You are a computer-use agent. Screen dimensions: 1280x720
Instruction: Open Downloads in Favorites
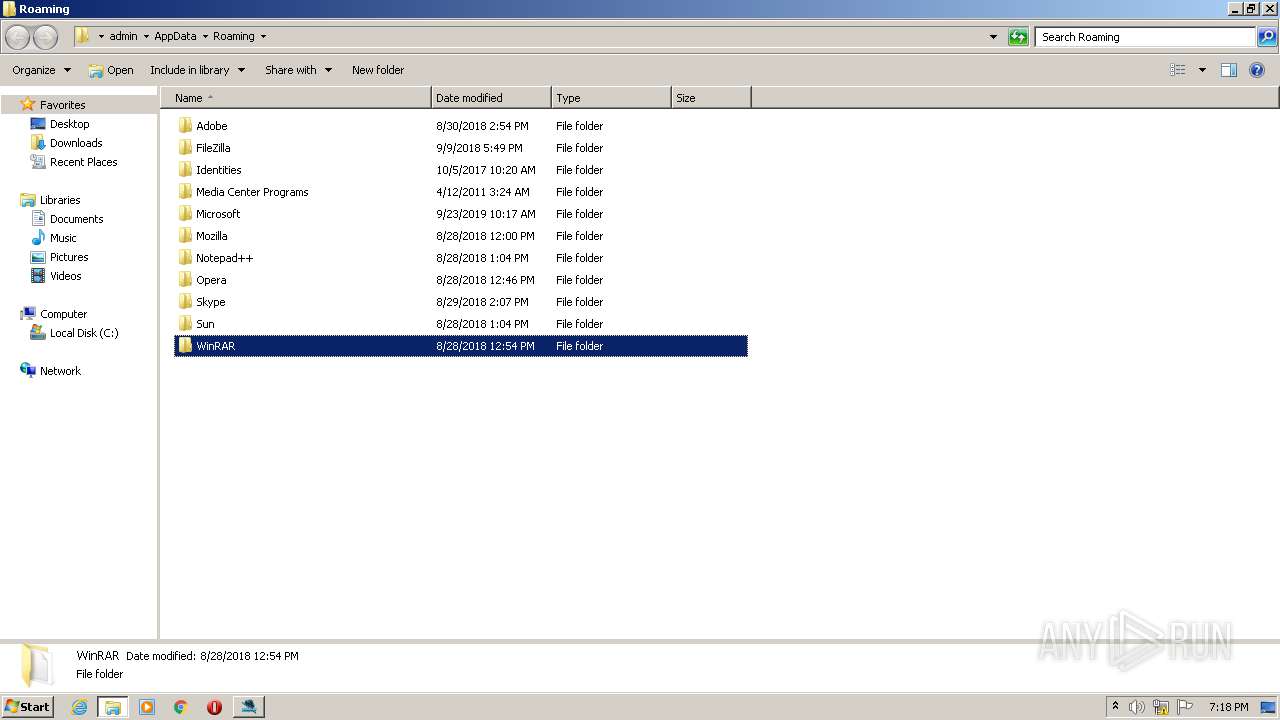coord(76,143)
